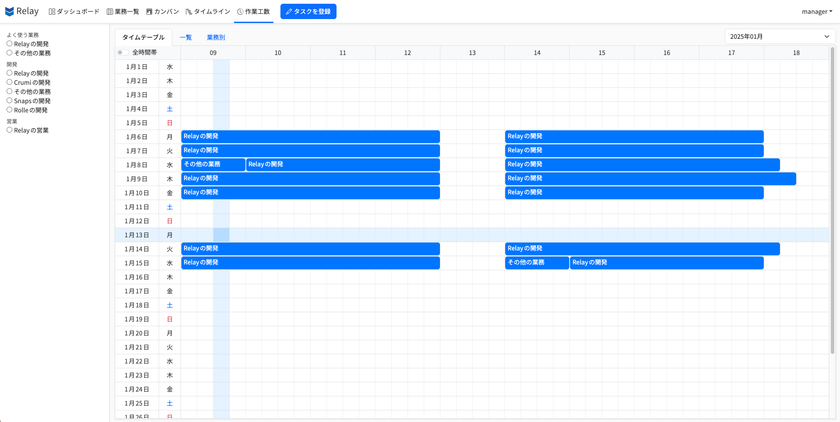Click the 1月13日 date cell
Screen dimensions: 840x422
pyautogui.click(x=137, y=235)
